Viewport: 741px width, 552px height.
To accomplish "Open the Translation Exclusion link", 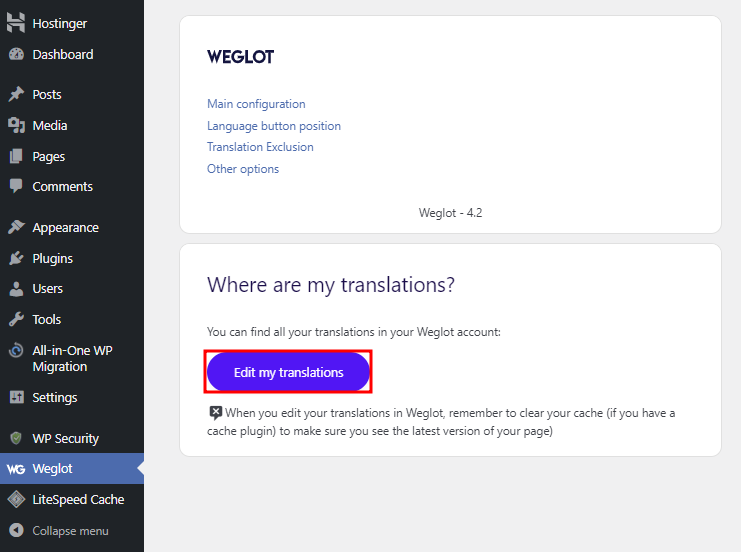I will [x=260, y=147].
